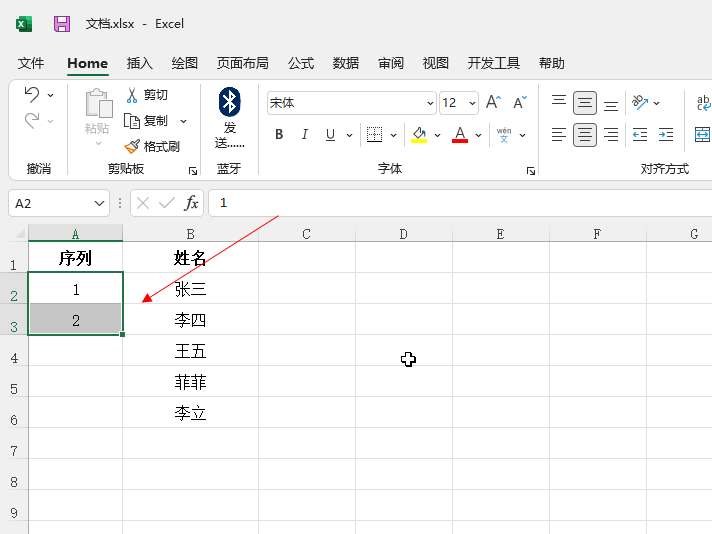Increase font size with large A icon
Screen dimensions: 712x534
pos(493,103)
